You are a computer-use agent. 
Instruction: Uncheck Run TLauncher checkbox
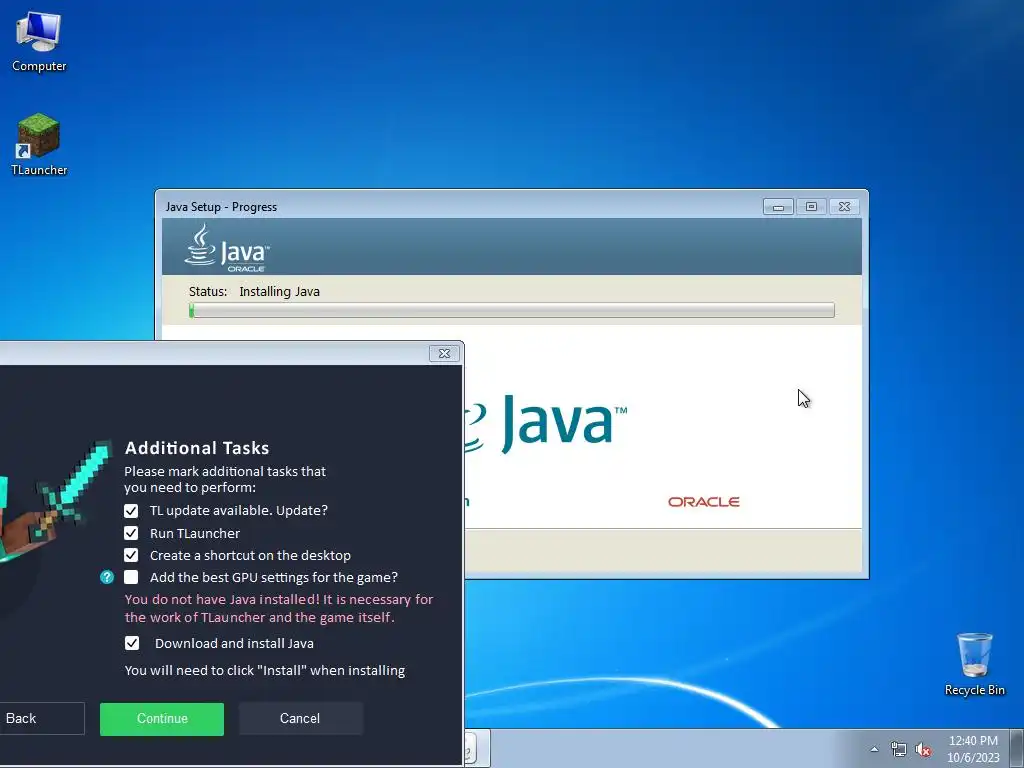coord(131,533)
